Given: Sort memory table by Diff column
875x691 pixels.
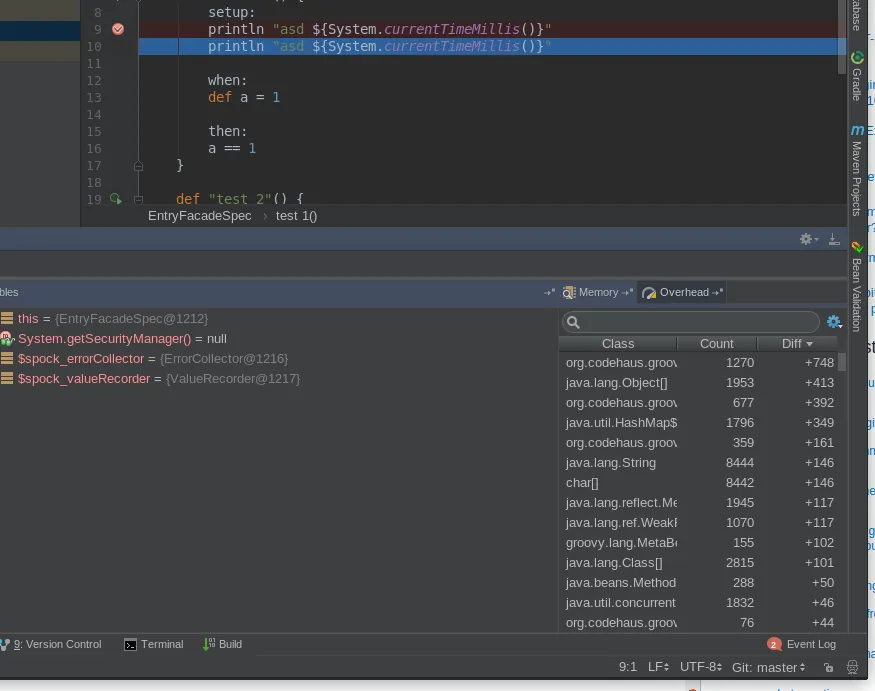Looking at the screenshot, I should pos(797,344).
